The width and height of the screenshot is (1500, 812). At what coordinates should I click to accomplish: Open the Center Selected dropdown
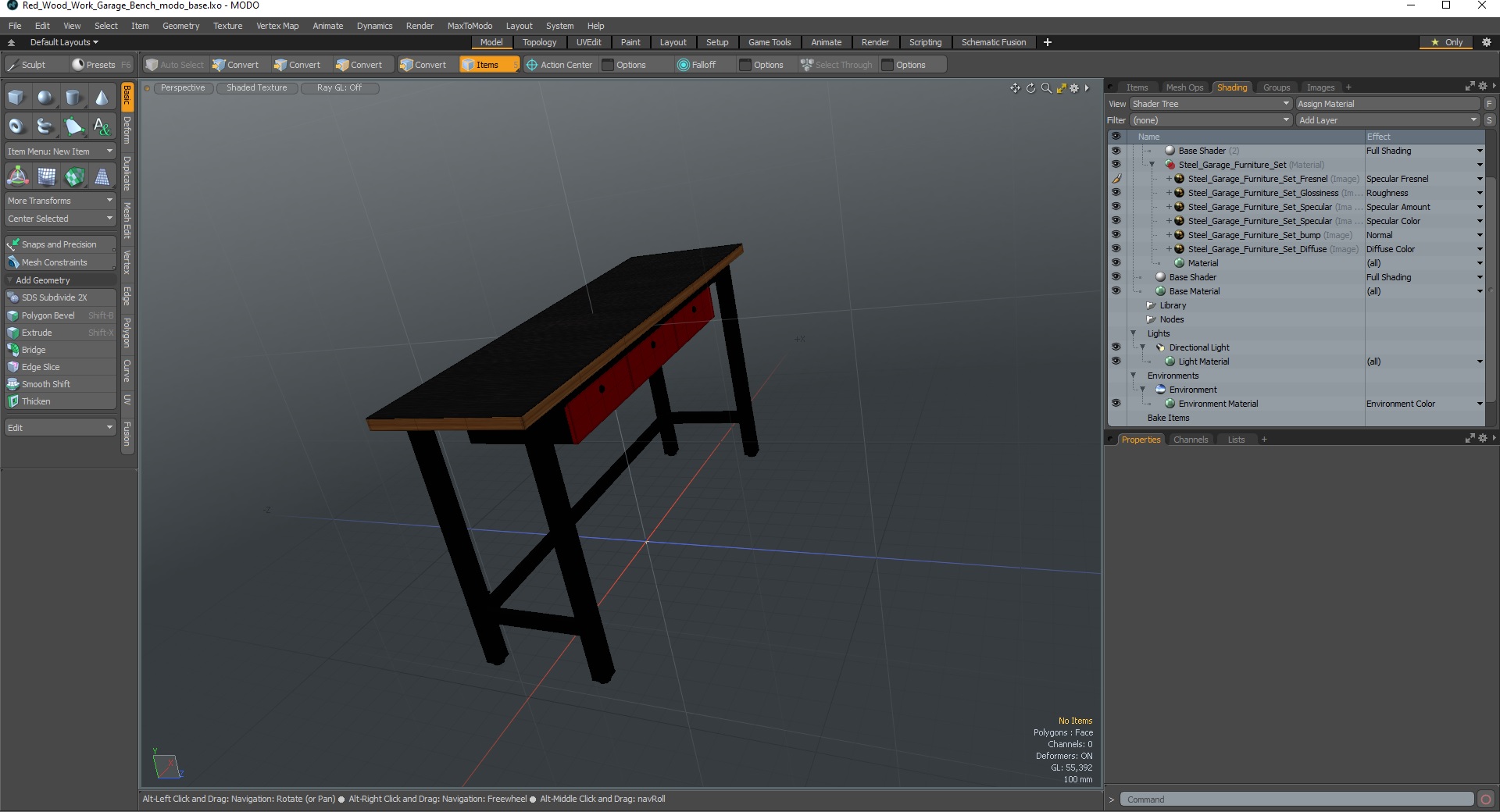[x=60, y=219]
